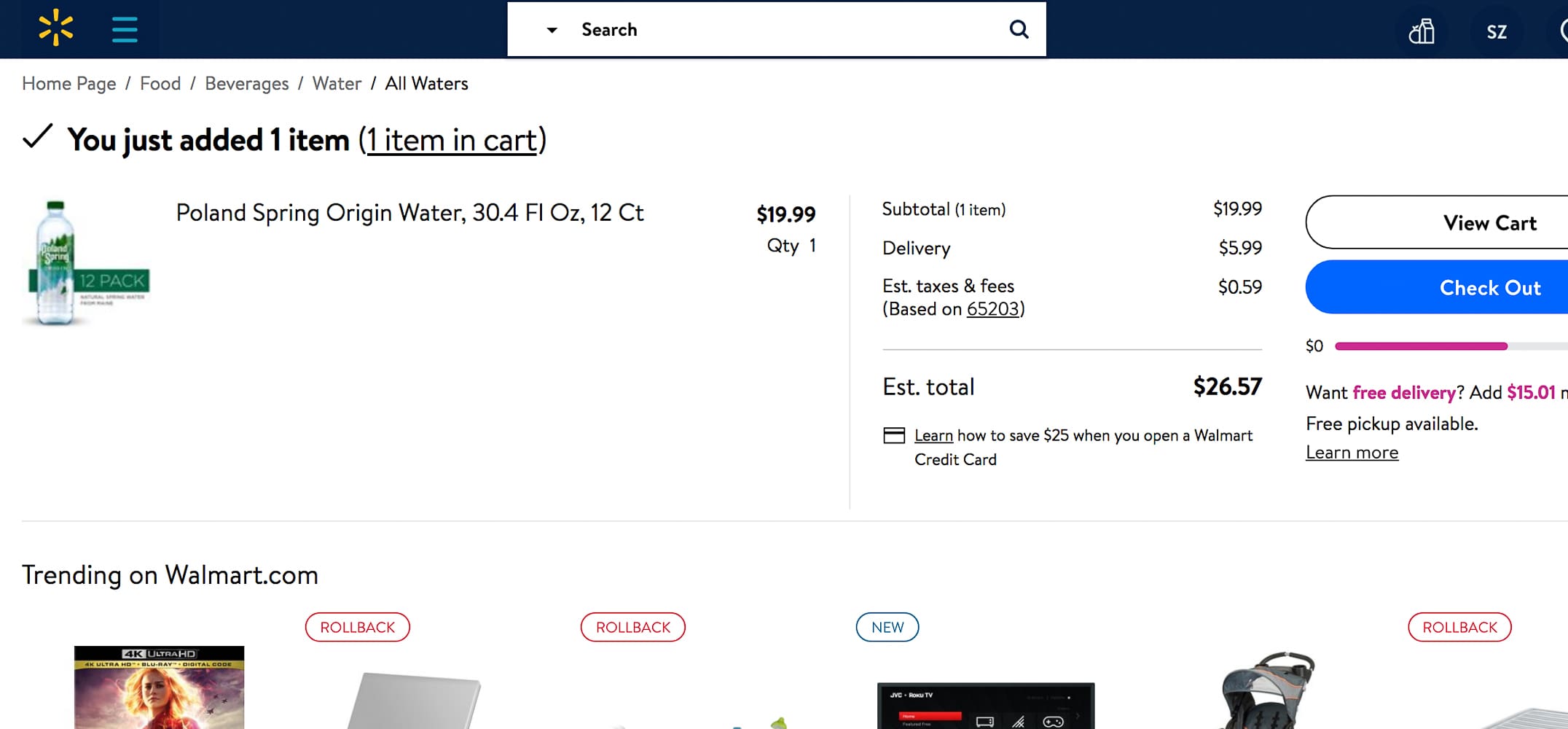Image resolution: width=1568 pixels, height=729 pixels.
Task: Change the zip code 65203
Action: pos(992,309)
